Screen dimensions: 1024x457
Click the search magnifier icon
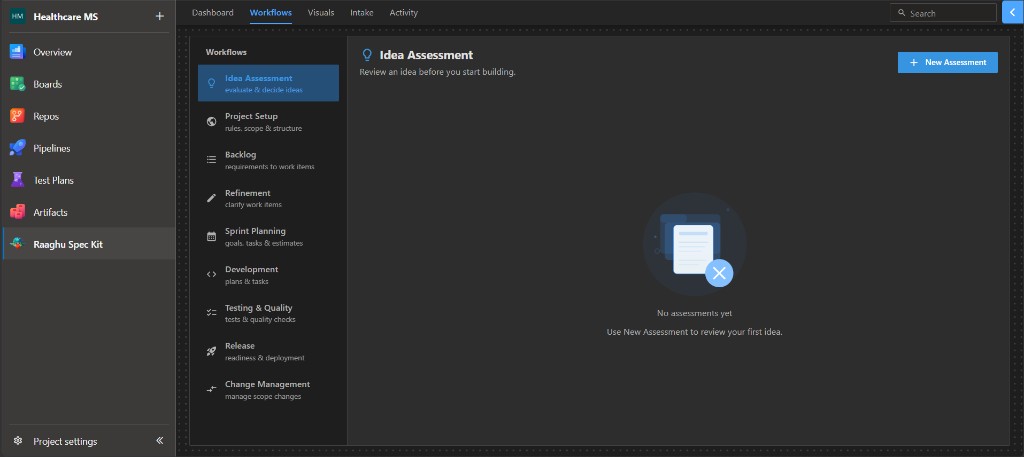tap(902, 13)
